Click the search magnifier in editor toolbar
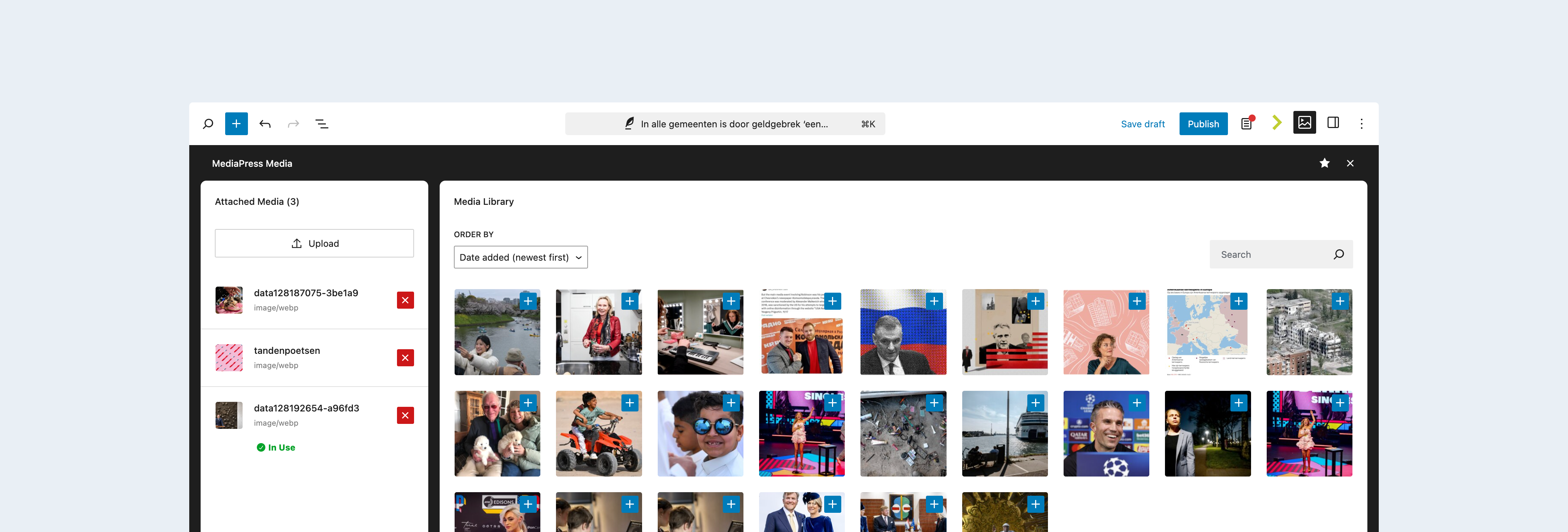The height and width of the screenshot is (532, 1568). pos(208,123)
